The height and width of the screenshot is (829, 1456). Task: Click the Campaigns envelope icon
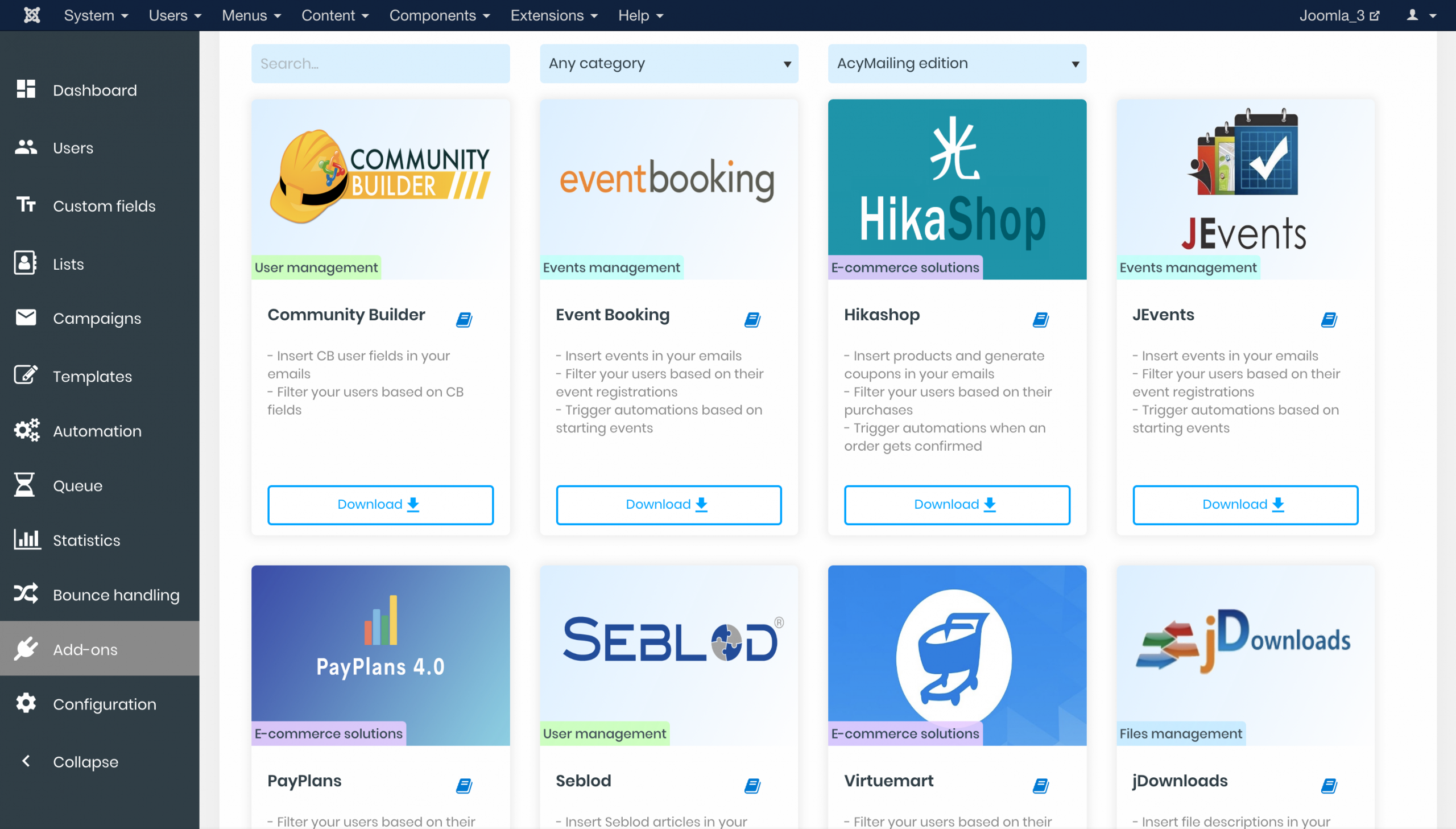(x=26, y=317)
